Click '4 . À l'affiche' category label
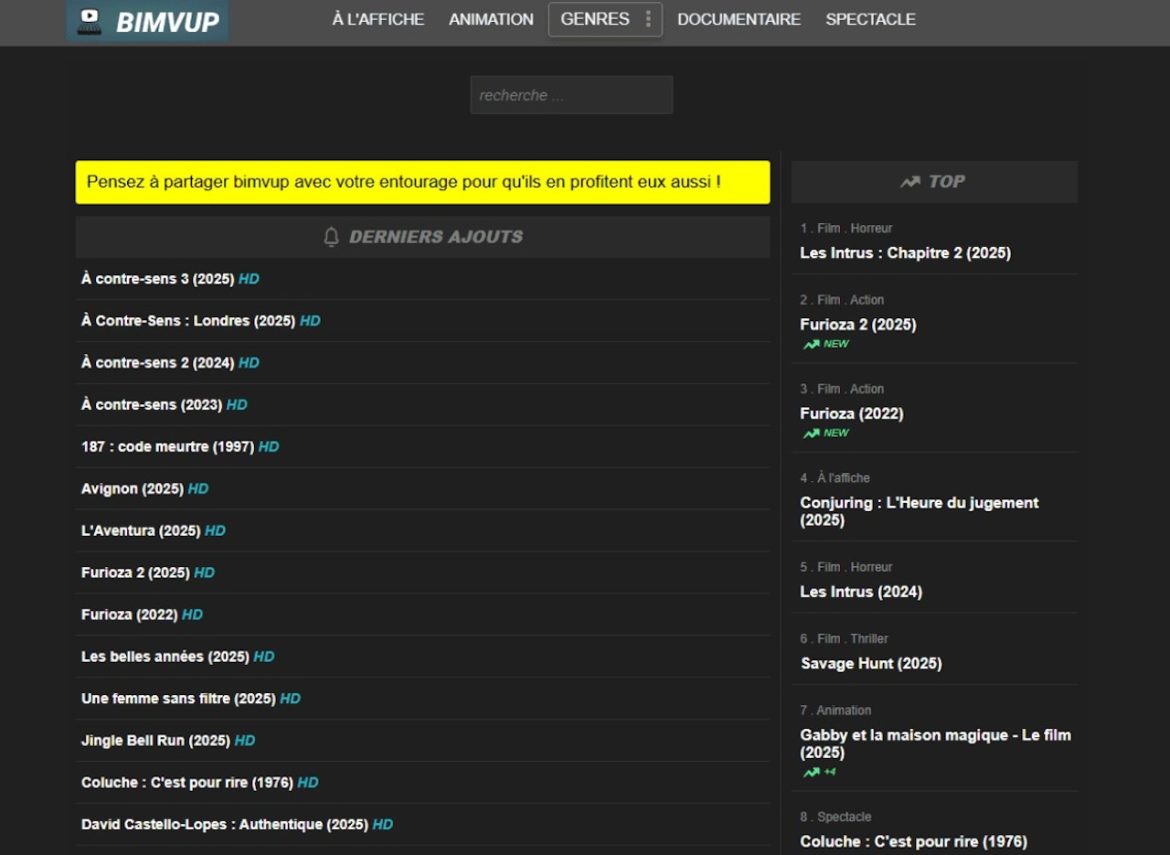The image size is (1170, 855). click(835, 477)
